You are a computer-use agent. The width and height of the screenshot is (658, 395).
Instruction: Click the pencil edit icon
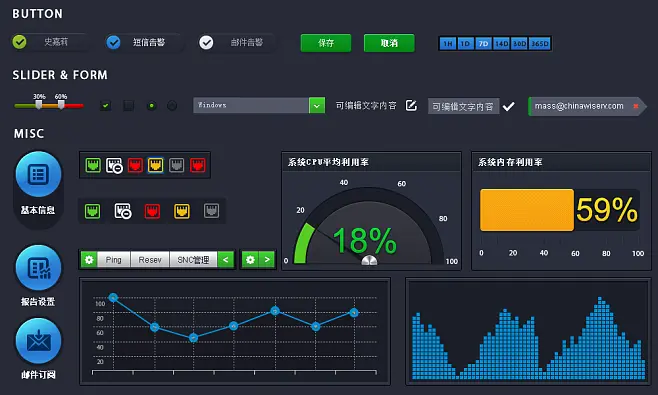pos(411,105)
